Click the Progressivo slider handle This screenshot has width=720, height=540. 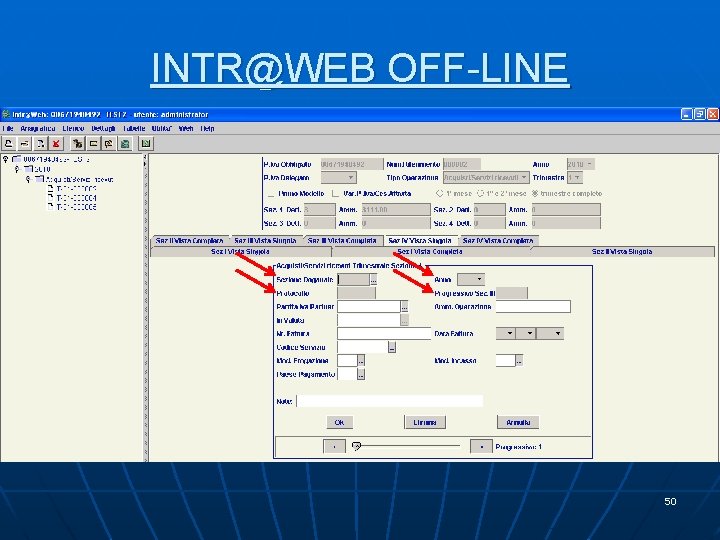(356, 446)
